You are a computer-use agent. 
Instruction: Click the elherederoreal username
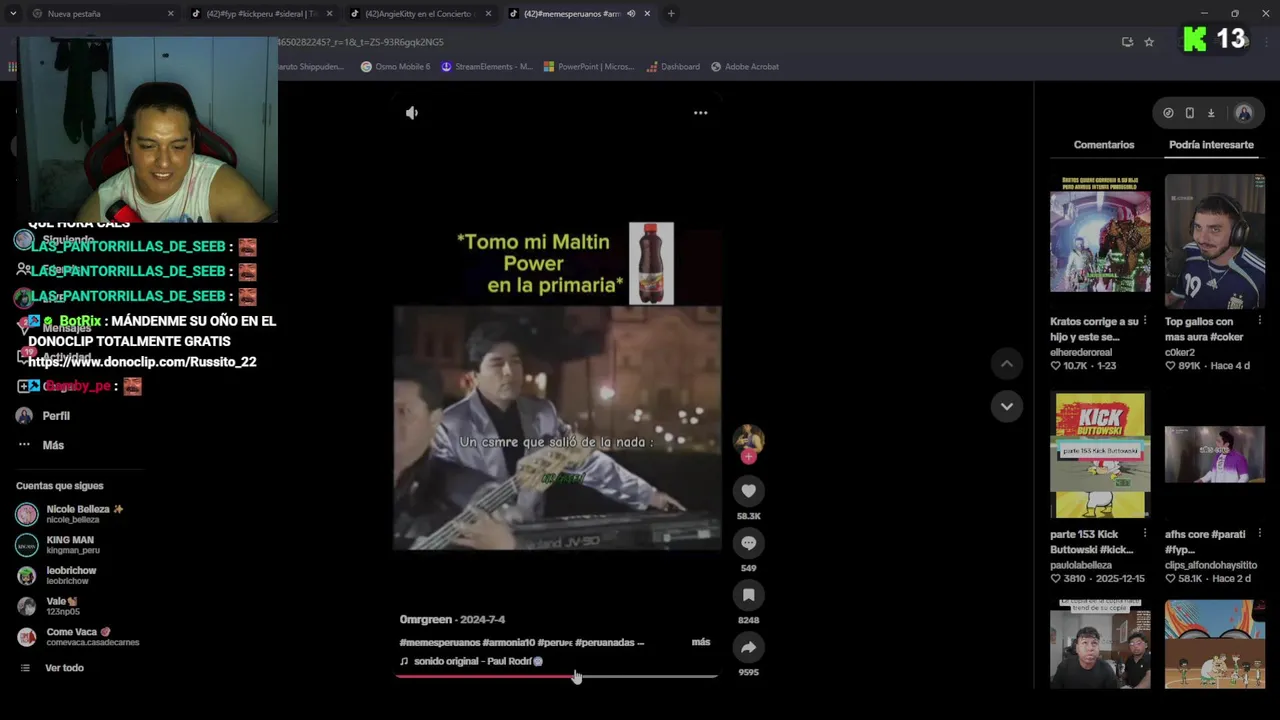pyautogui.click(x=1081, y=352)
